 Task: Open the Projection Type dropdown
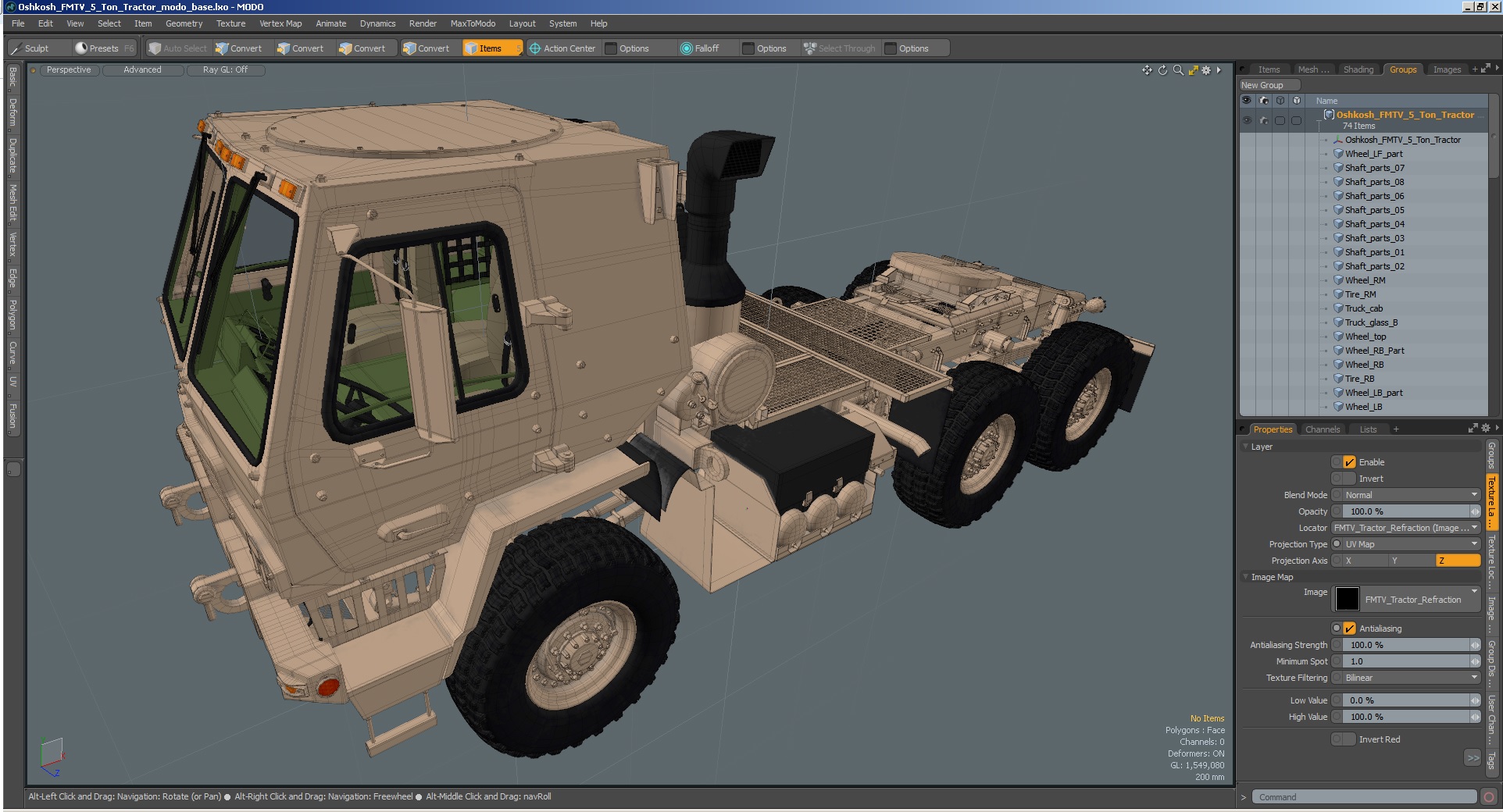click(x=1411, y=544)
